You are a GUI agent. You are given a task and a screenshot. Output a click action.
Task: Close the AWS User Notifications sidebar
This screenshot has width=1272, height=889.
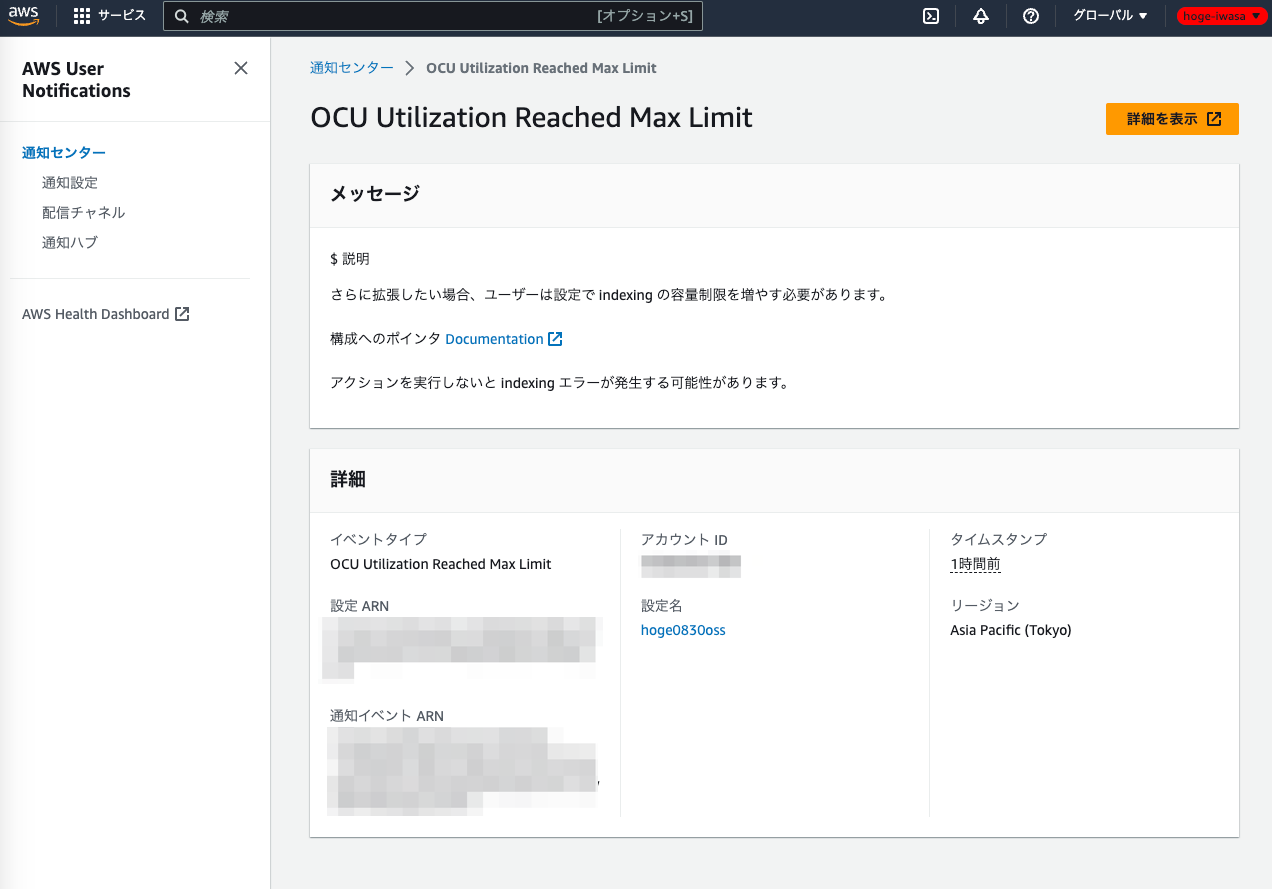[x=240, y=67]
